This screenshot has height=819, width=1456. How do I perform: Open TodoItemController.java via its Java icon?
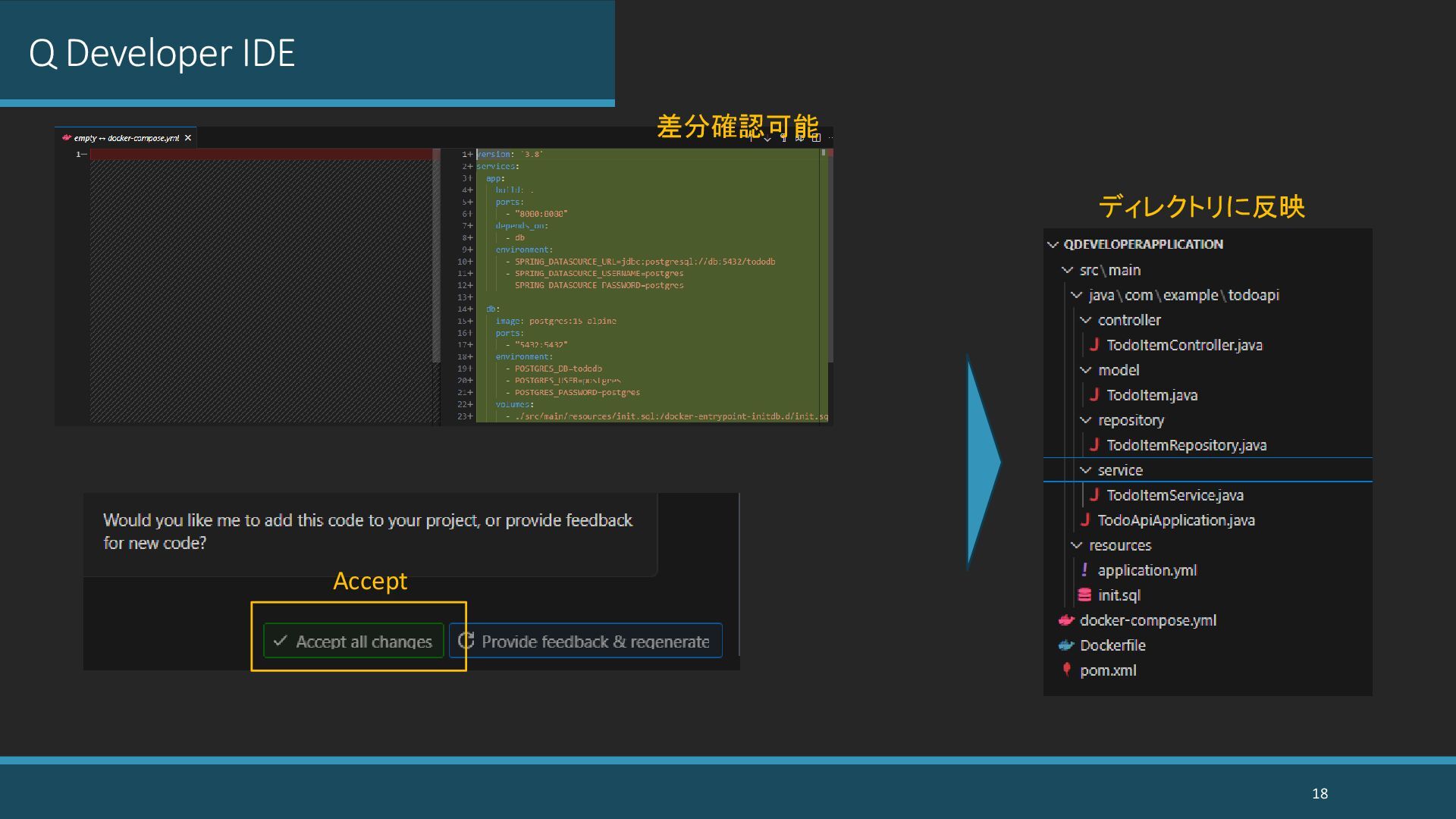tap(1094, 345)
